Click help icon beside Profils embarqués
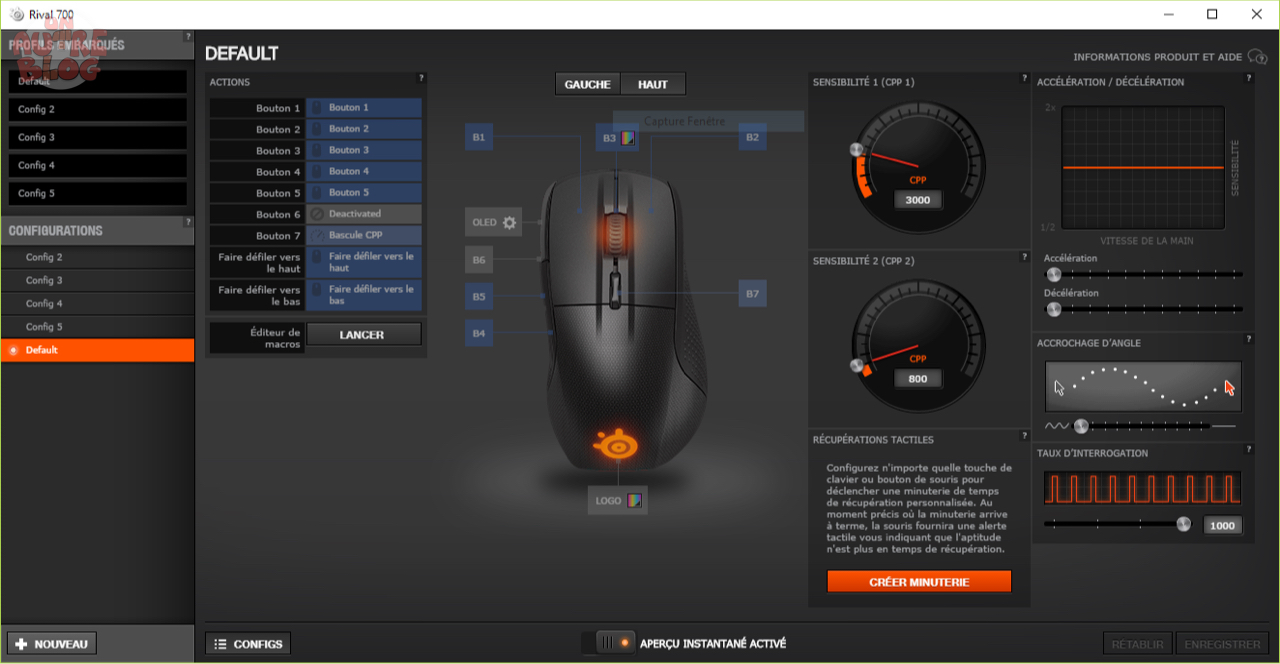The image size is (1280, 664). coord(188,37)
